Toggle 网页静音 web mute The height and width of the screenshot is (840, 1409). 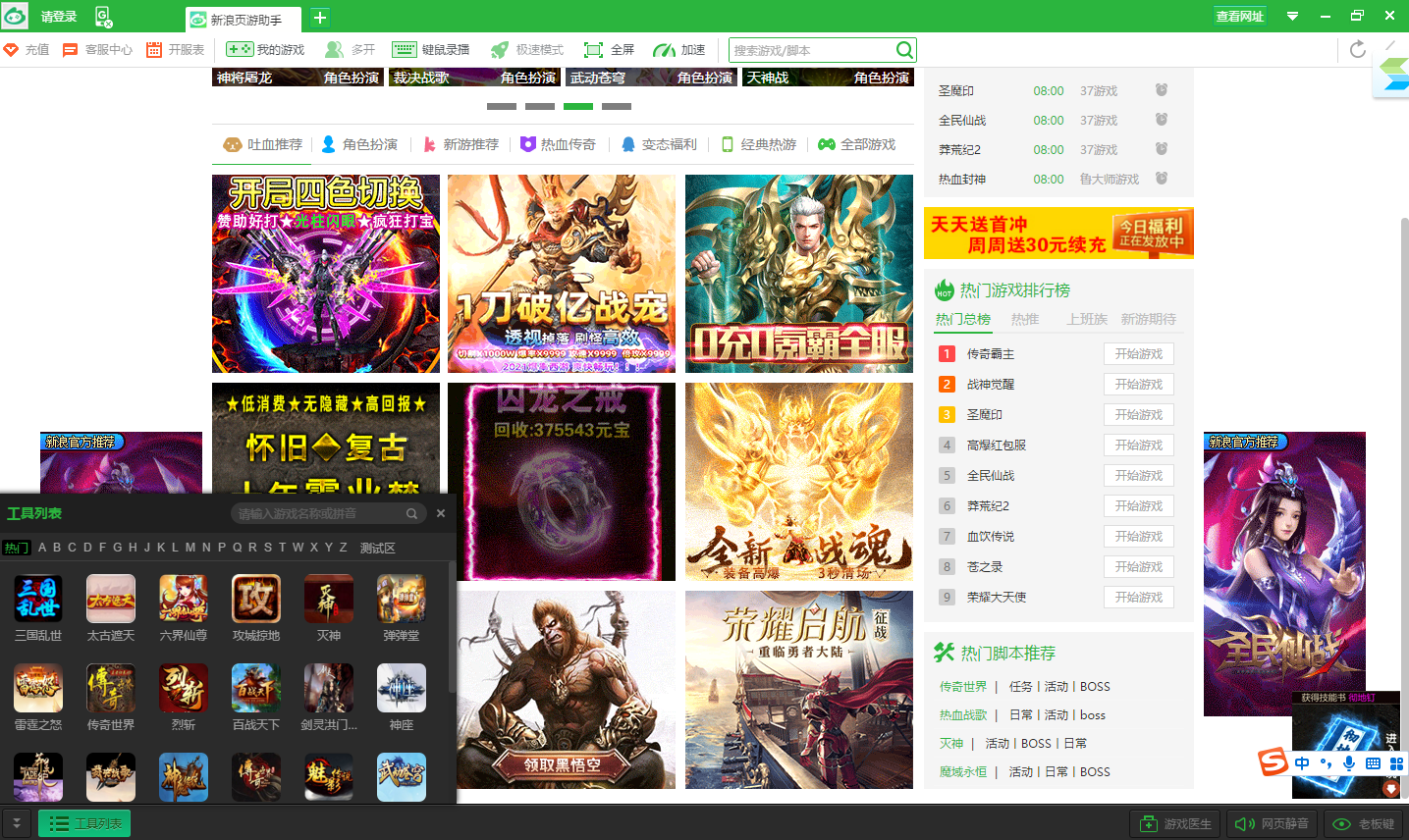tap(1271, 824)
